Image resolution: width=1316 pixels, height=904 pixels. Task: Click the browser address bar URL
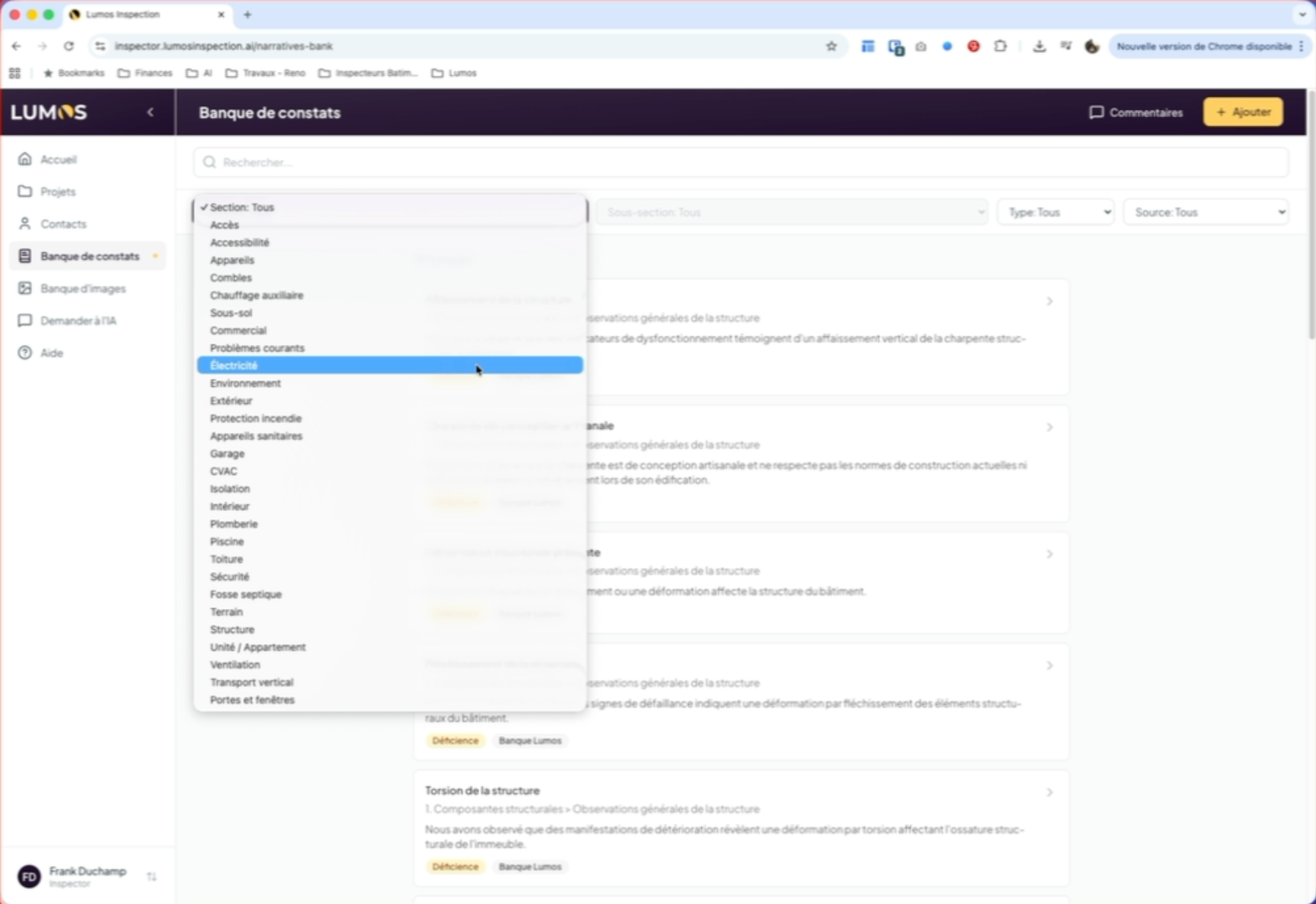(x=223, y=46)
